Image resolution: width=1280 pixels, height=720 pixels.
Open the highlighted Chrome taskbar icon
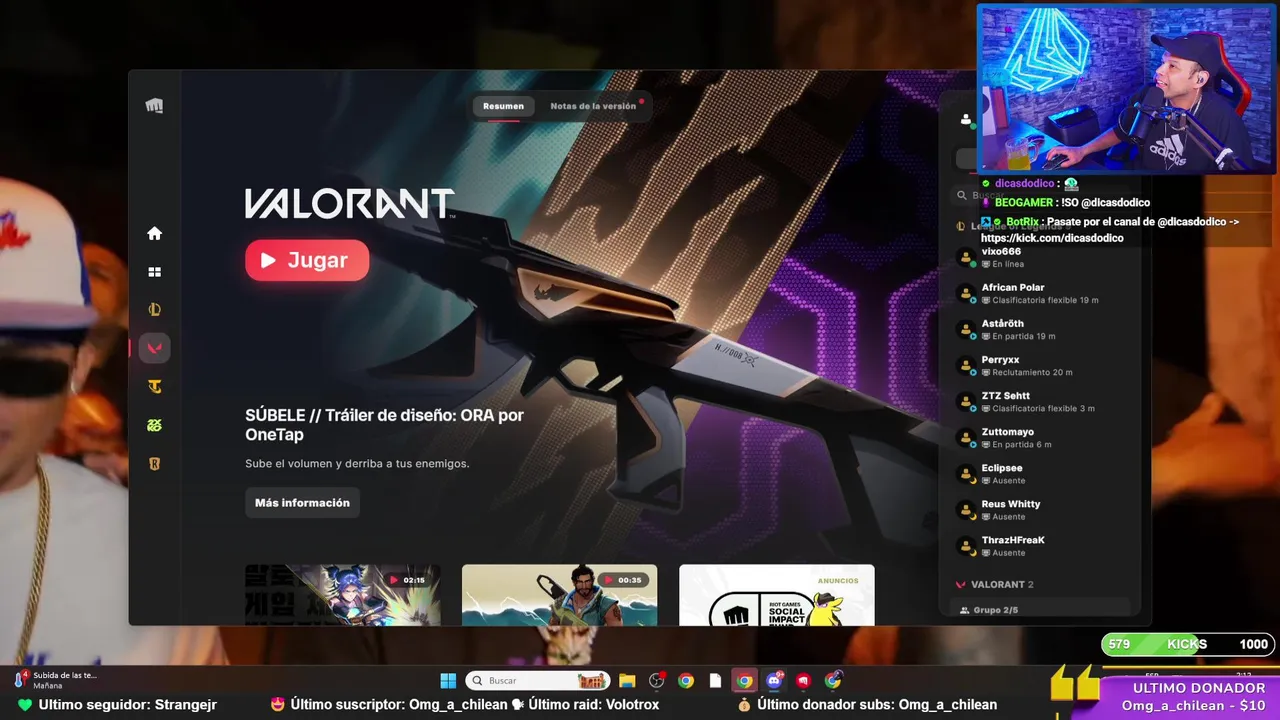click(x=744, y=681)
